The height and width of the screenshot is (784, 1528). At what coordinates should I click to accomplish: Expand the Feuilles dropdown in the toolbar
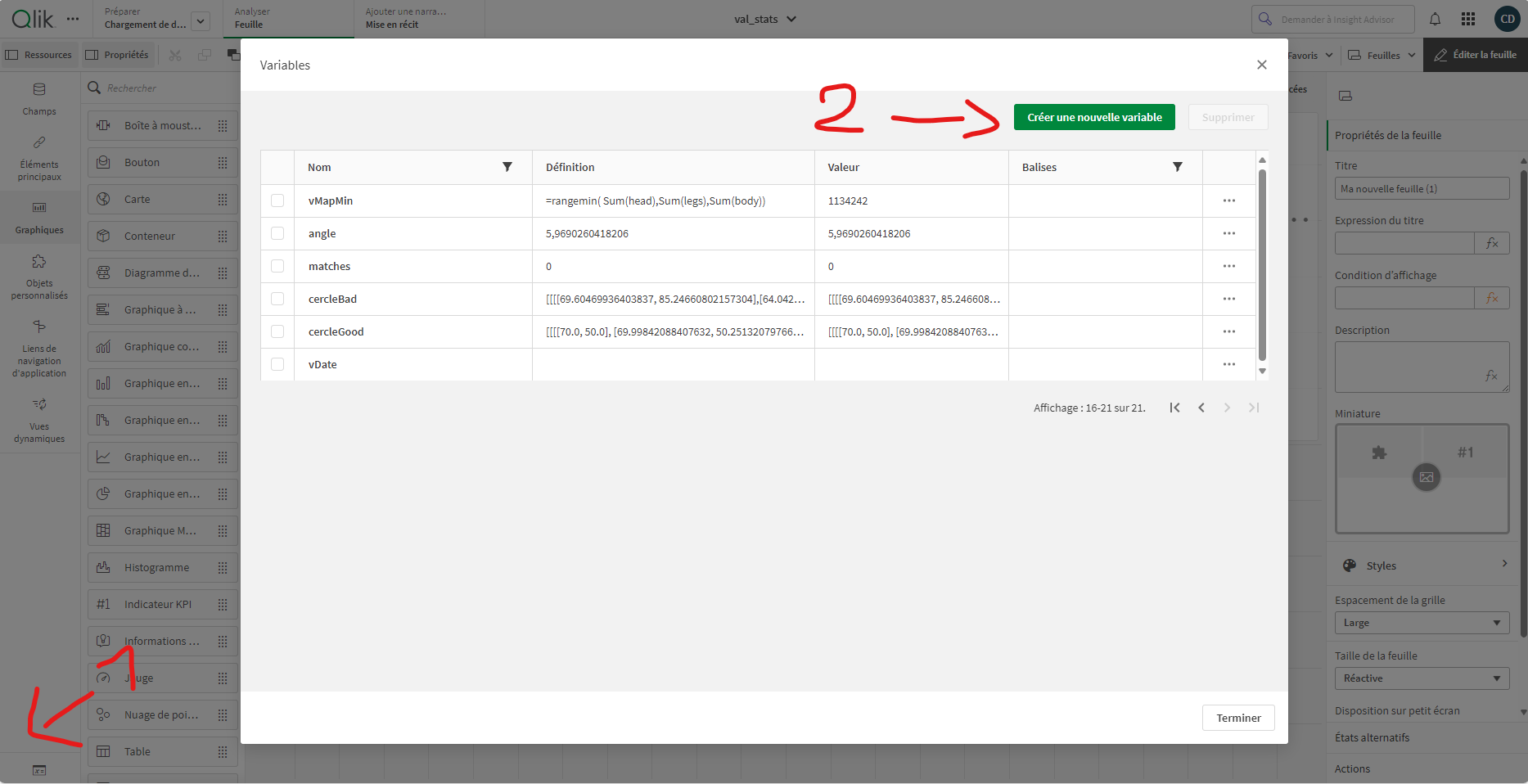1381,55
